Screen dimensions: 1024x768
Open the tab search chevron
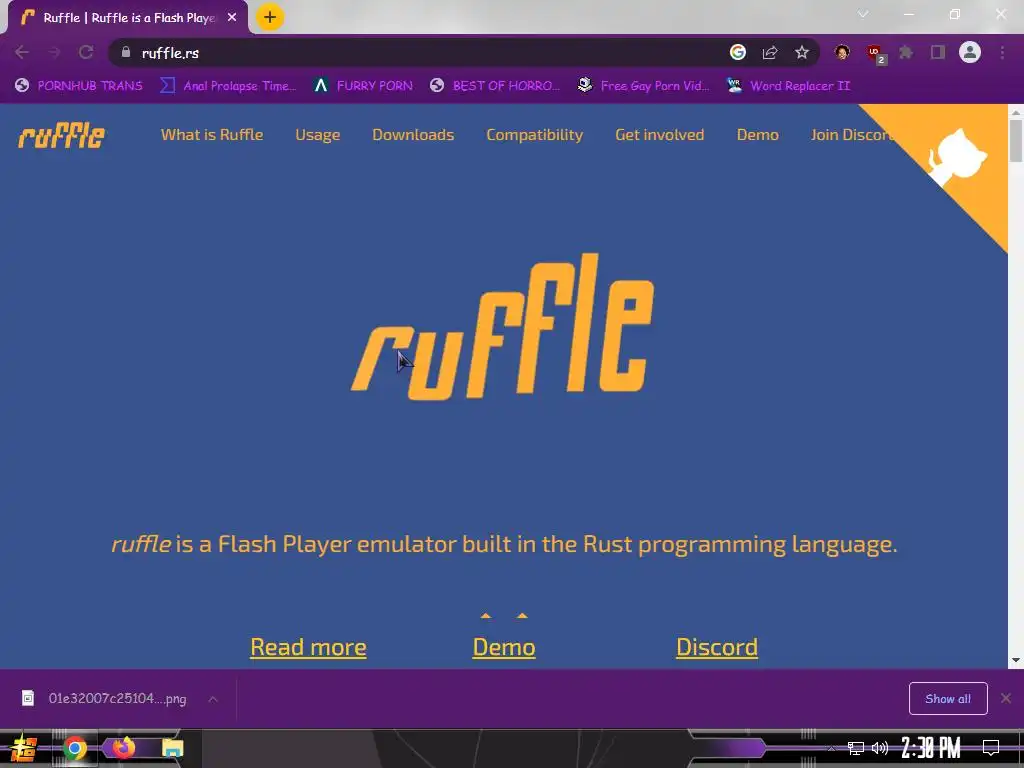(863, 14)
